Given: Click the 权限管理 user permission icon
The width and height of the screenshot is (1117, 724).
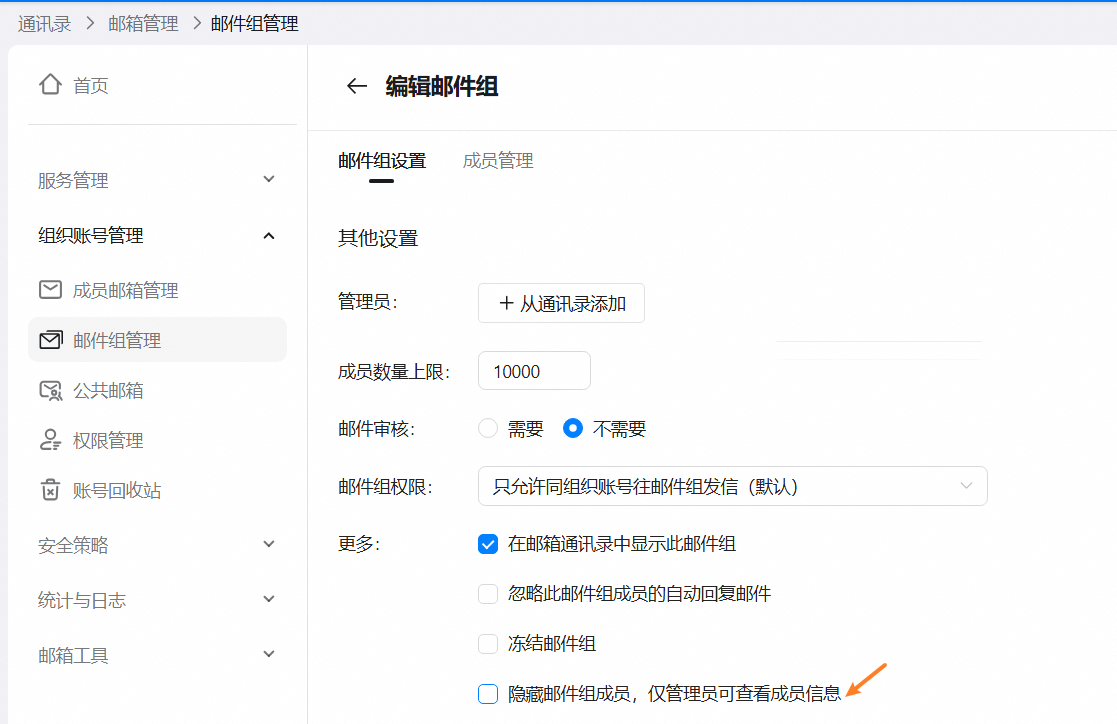Looking at the screenshot, I should [x=50, y=440].
